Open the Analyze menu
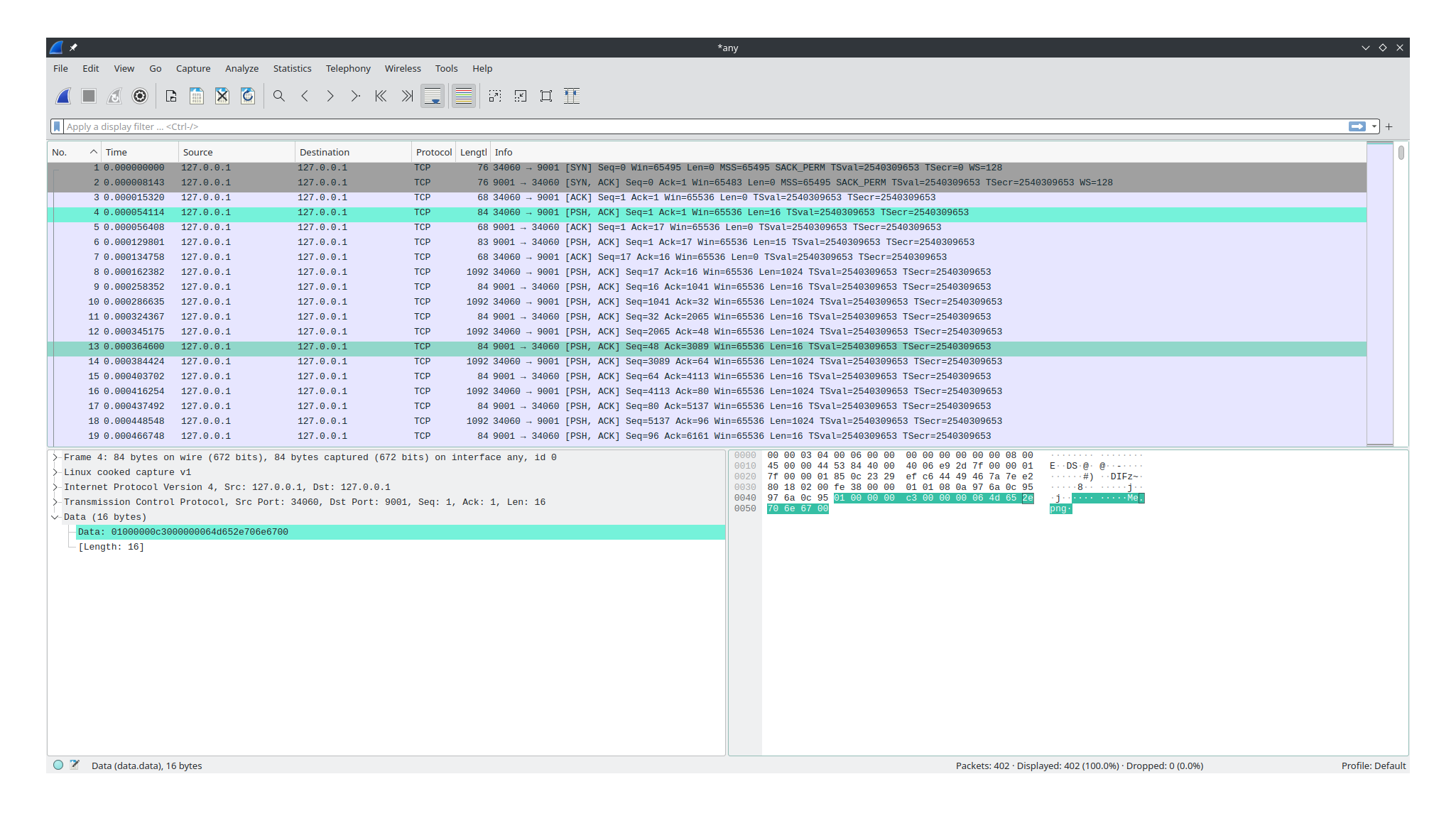1456x828 pixels. tap(241, 68)
